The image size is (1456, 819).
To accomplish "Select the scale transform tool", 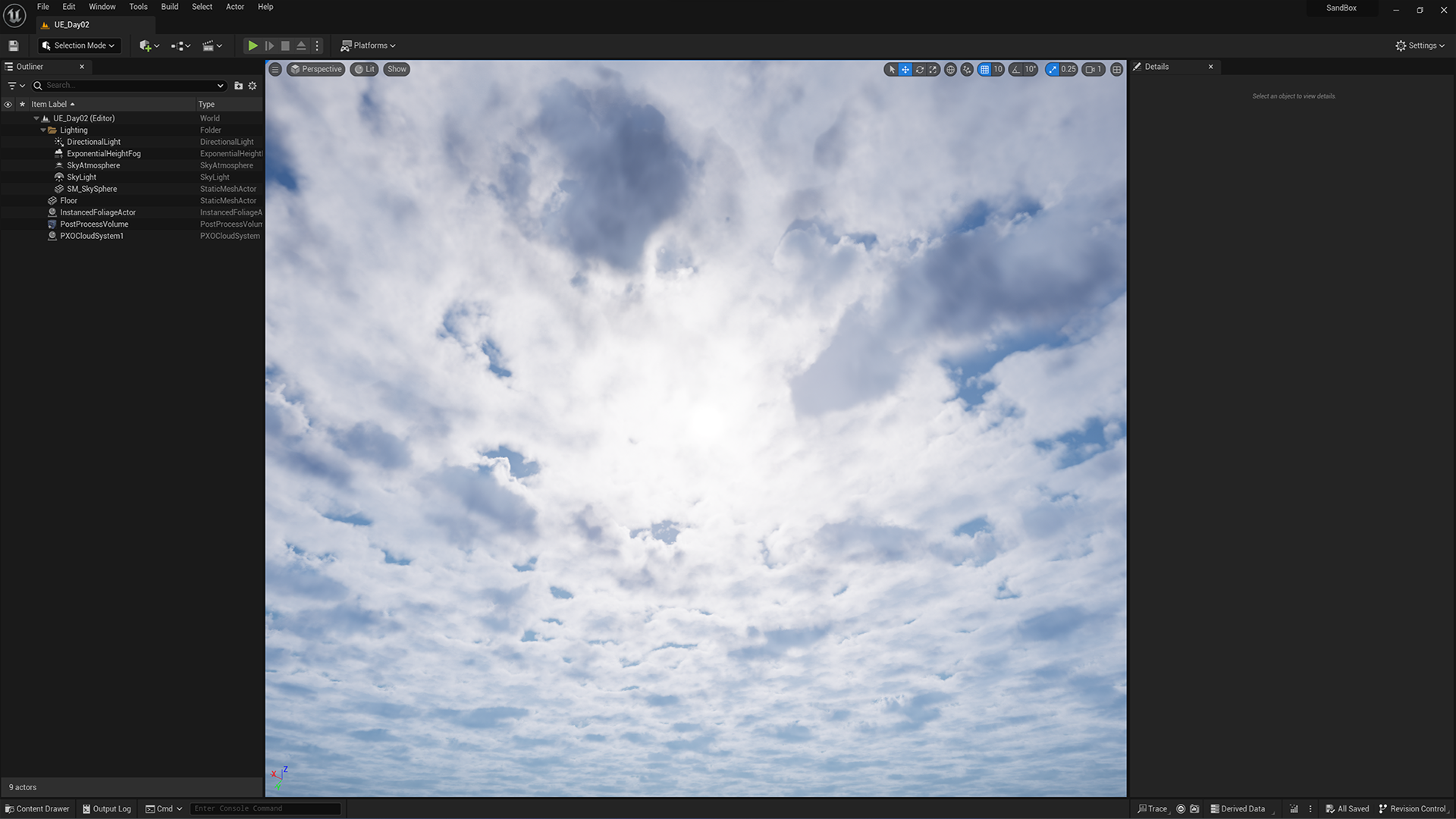I will 933,69.
